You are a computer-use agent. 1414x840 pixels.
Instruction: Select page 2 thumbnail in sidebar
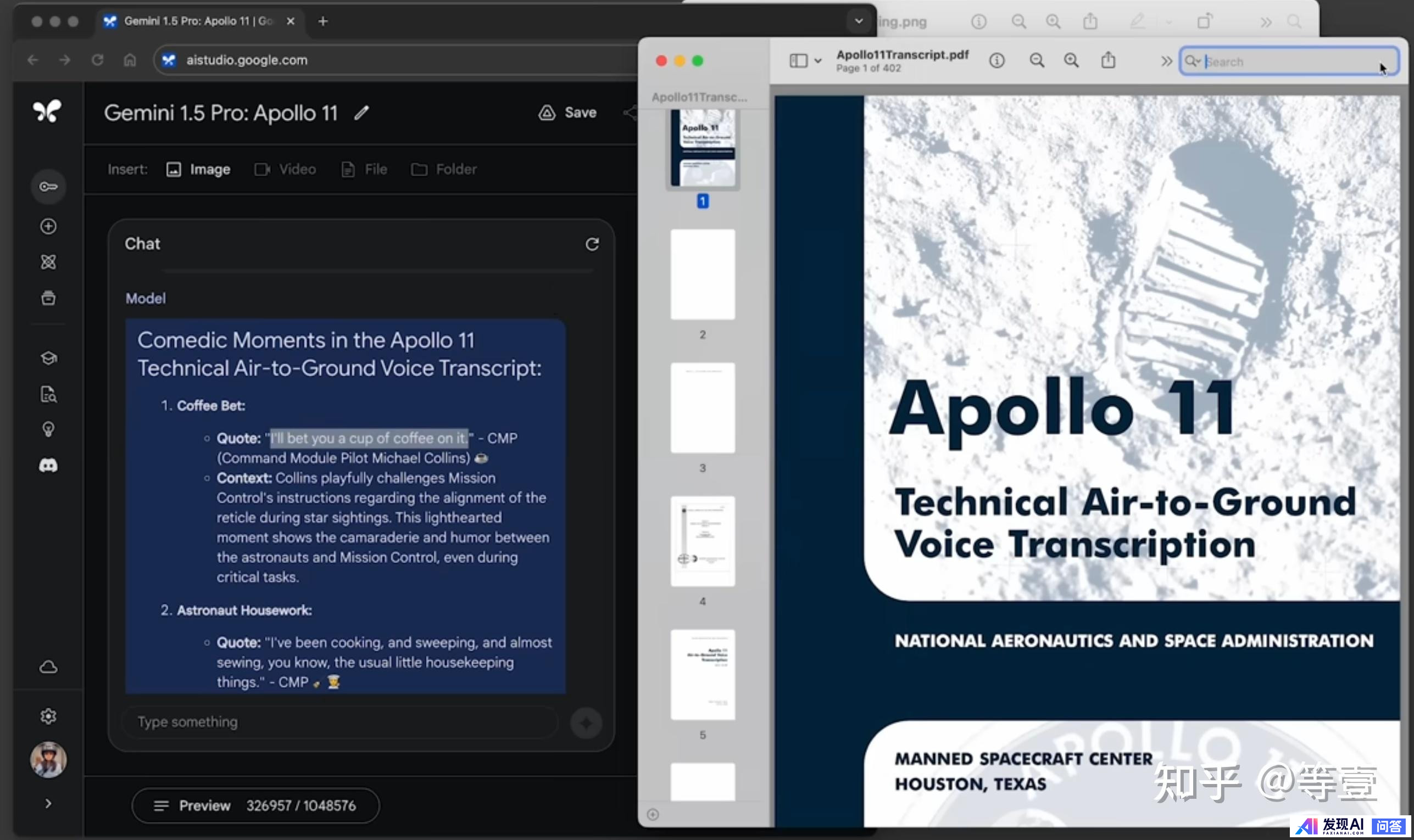703,275
